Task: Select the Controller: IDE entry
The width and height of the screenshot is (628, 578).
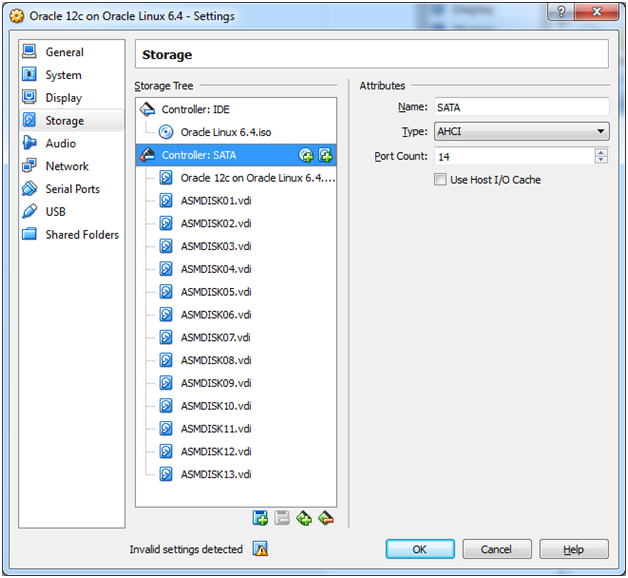Action: [195, 109]
